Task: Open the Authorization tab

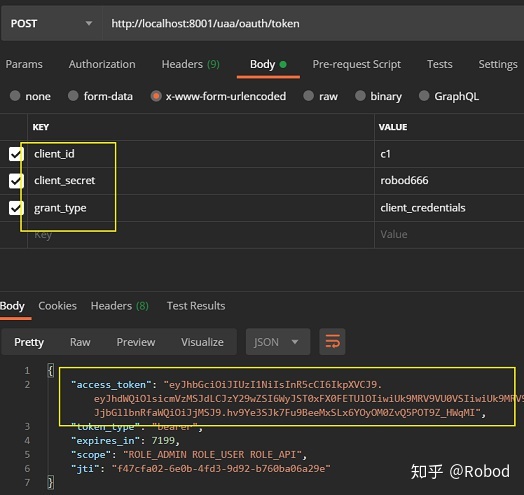Action: [102, 64]
